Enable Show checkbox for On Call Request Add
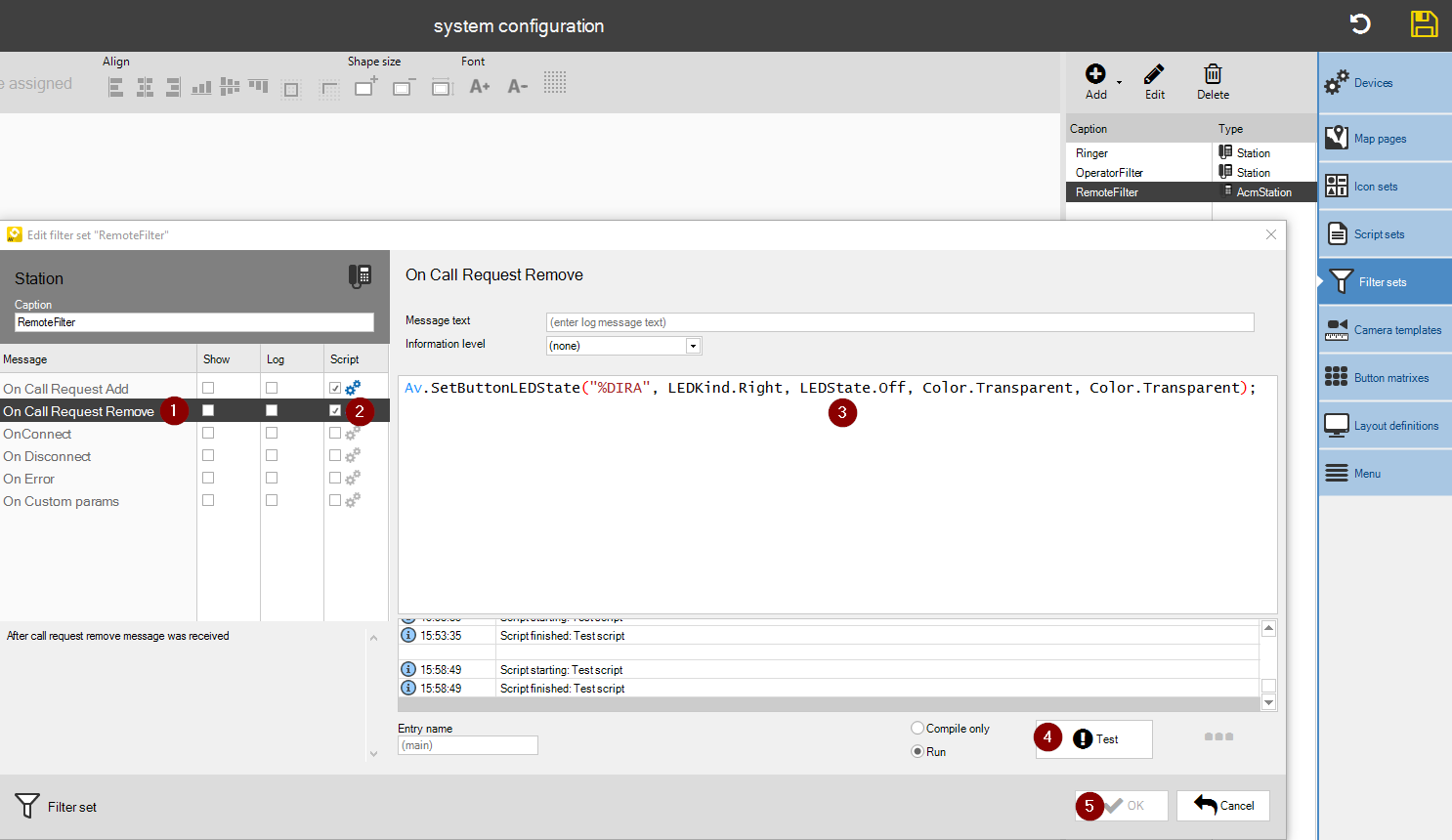The height and width of the screenshot is (840, 1452). coord(208,388)
